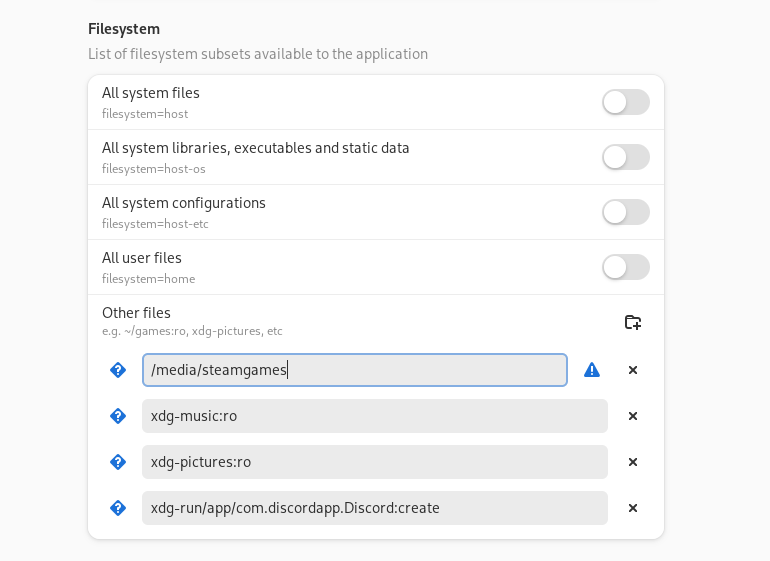This screenshot has height=561, width=770.
Task: Remove the com.discordapp.Discord path entry
Action: [x=633, y=508]
